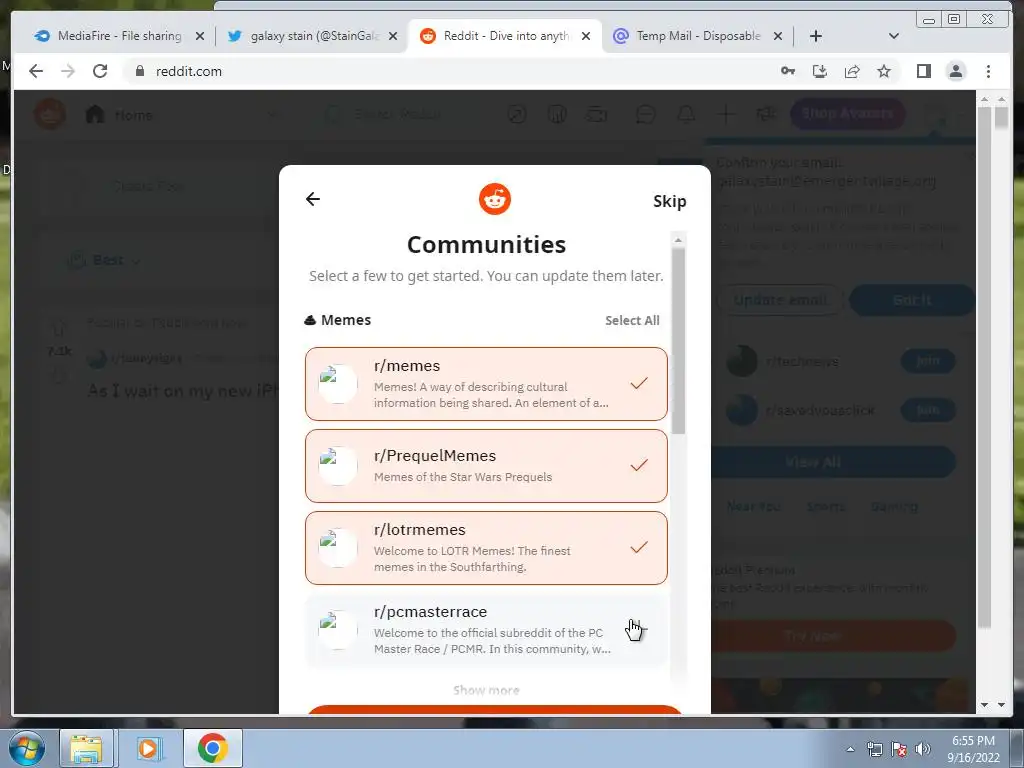The image size is (1024, 768).
Task: Skip the community selection step
Action: click(x=669, y=201)
